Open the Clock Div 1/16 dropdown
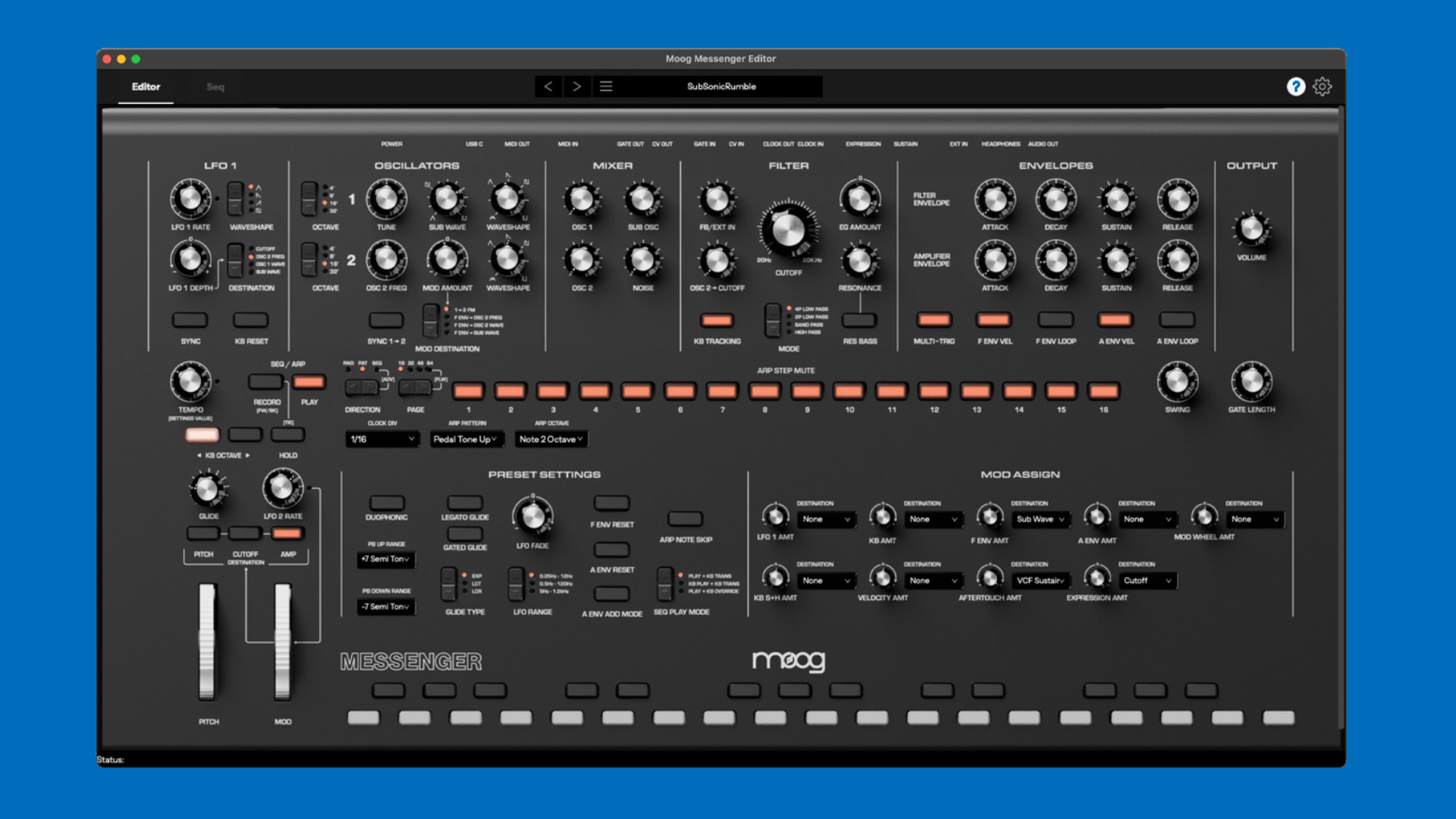 (382, 439)
